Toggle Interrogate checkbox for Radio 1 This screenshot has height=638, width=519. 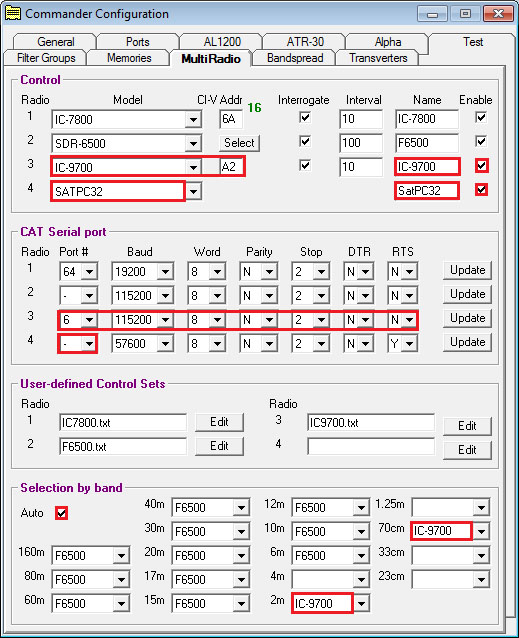(305, 118)
